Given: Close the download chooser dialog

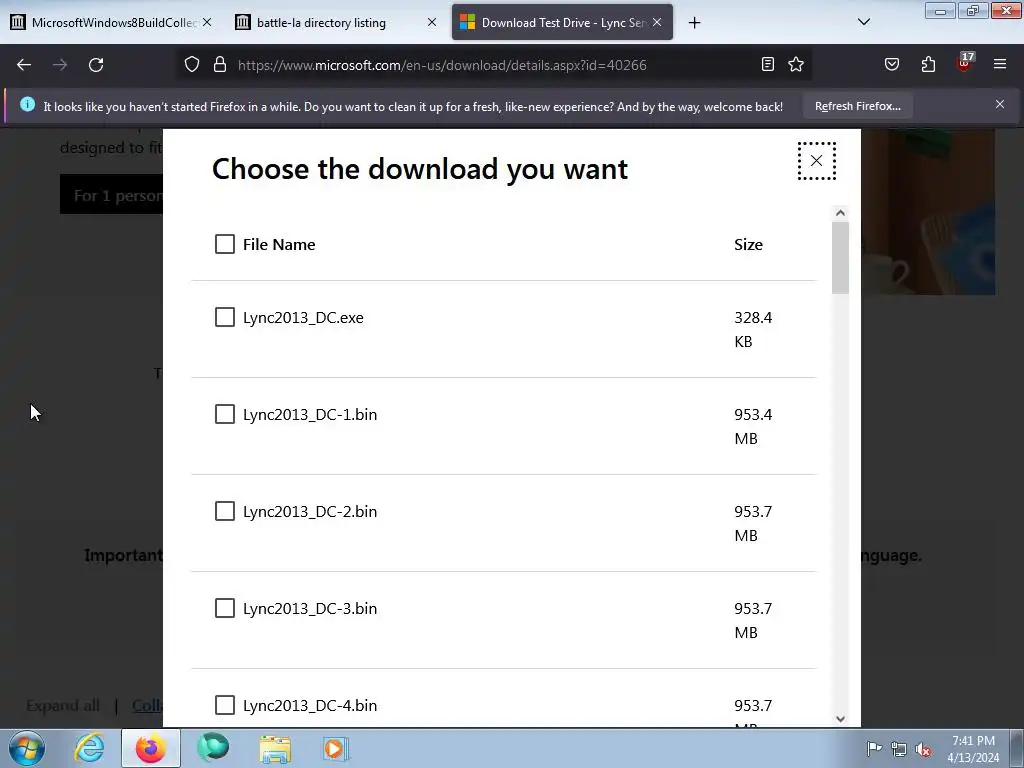Looking at the screenshot, I should pyautogui.click(x=816, y=161).
